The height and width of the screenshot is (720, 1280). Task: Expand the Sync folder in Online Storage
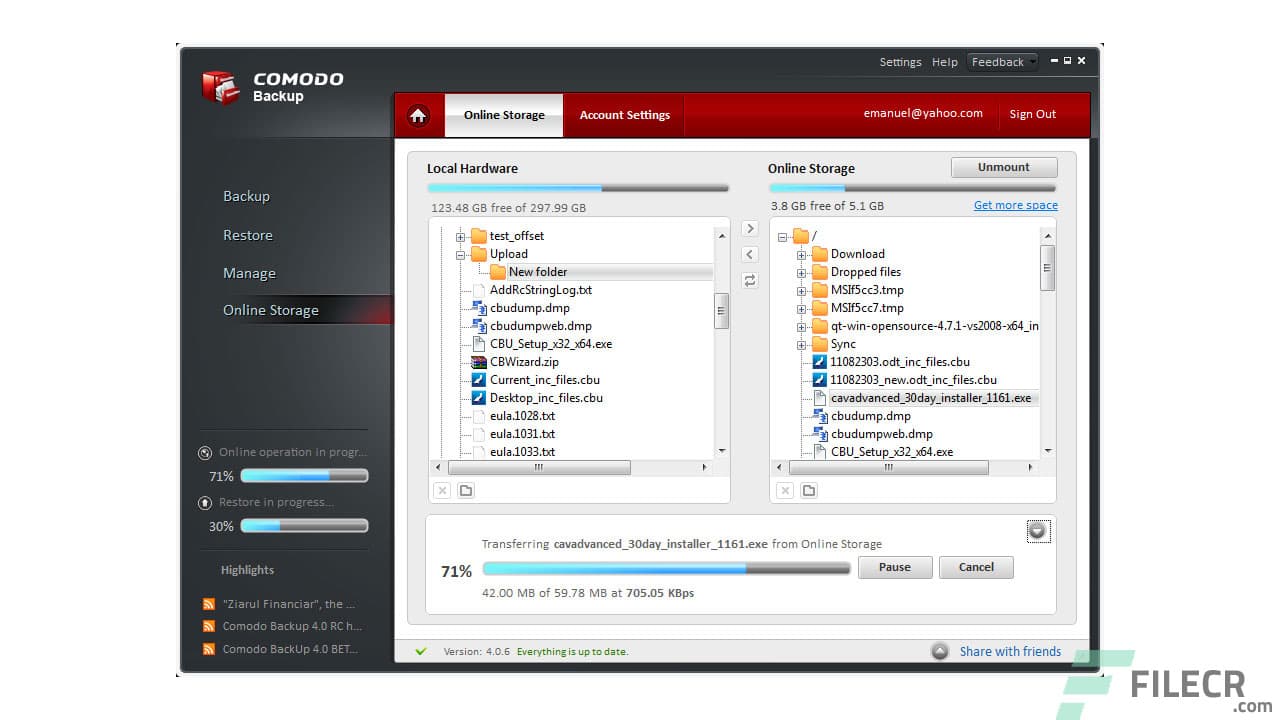801,343
